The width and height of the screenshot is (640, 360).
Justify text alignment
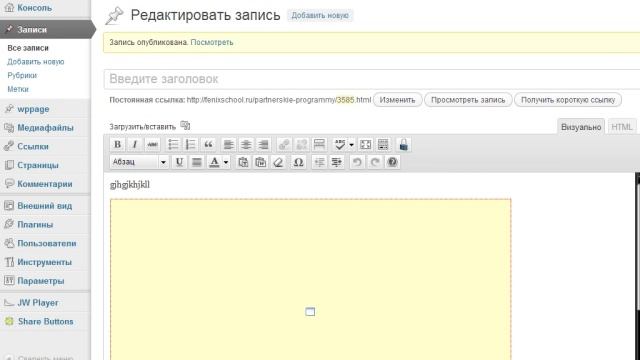coord(197,162)
